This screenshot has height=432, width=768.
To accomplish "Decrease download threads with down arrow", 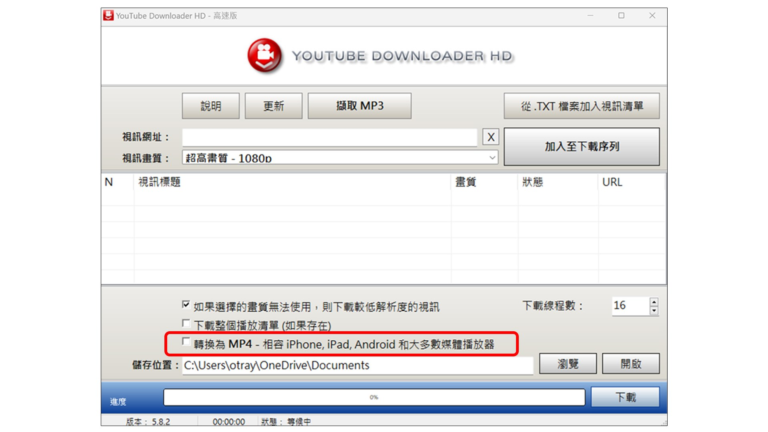I will (654, 311).
